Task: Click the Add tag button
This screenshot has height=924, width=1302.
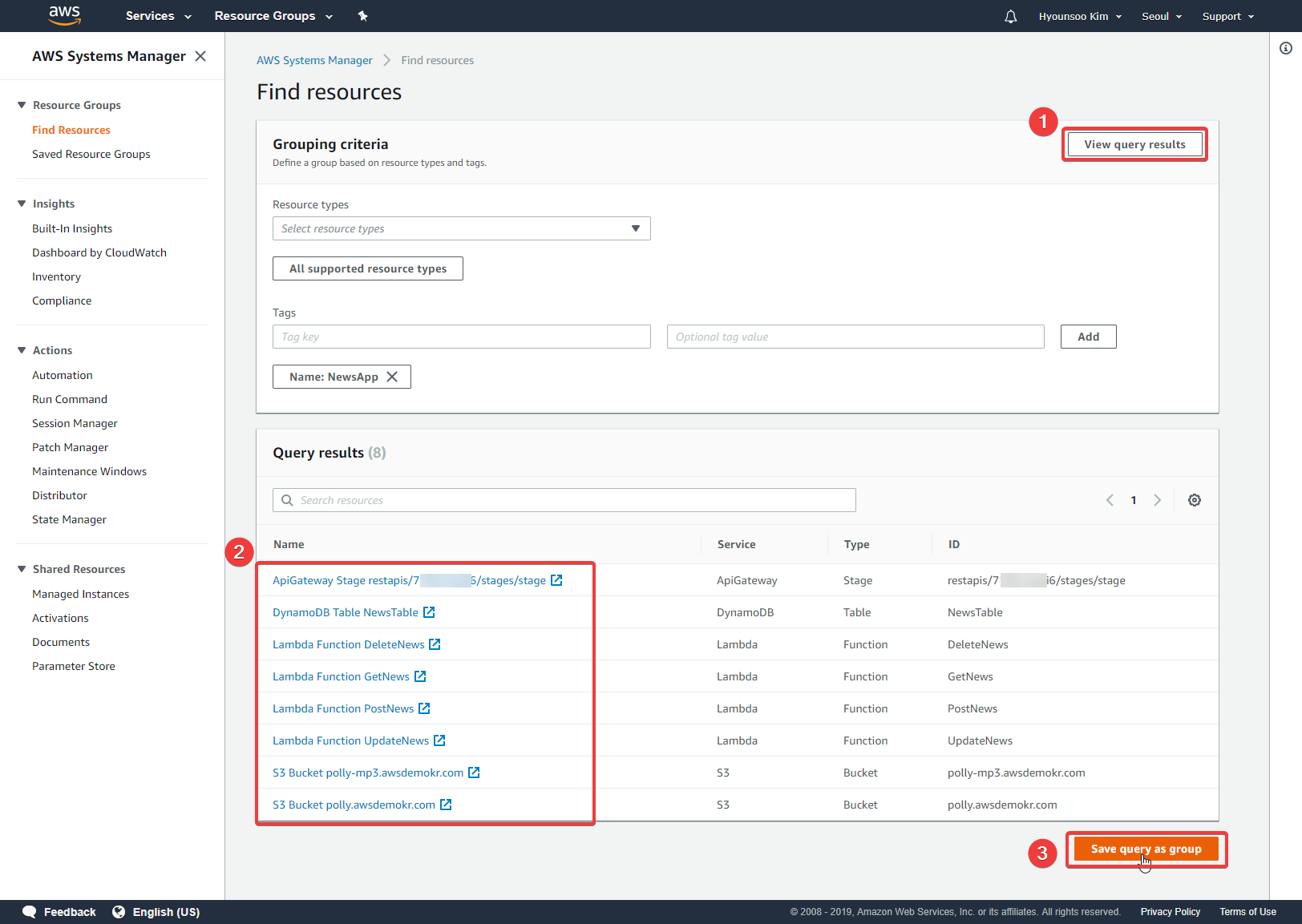Action: (x=1089, y=337)
